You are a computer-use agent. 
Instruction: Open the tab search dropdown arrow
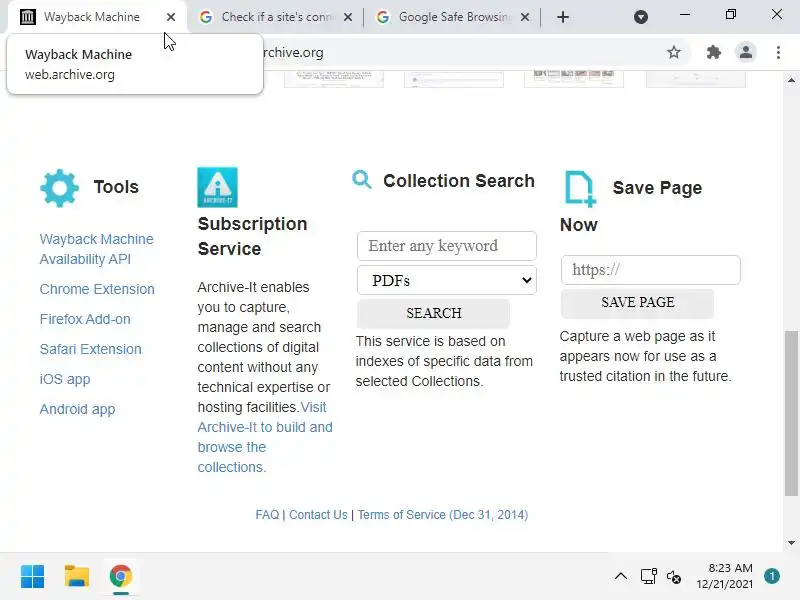tap(641, 17)
